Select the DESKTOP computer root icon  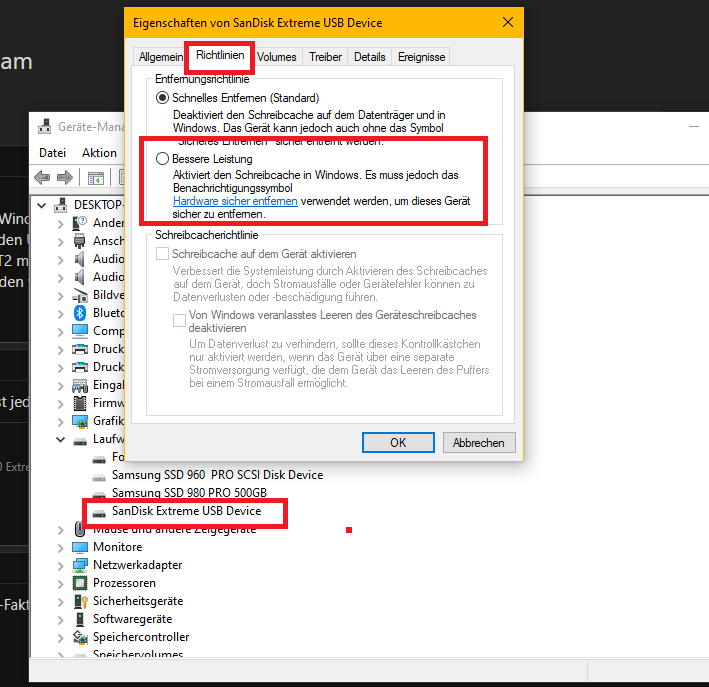click(61, 205)
